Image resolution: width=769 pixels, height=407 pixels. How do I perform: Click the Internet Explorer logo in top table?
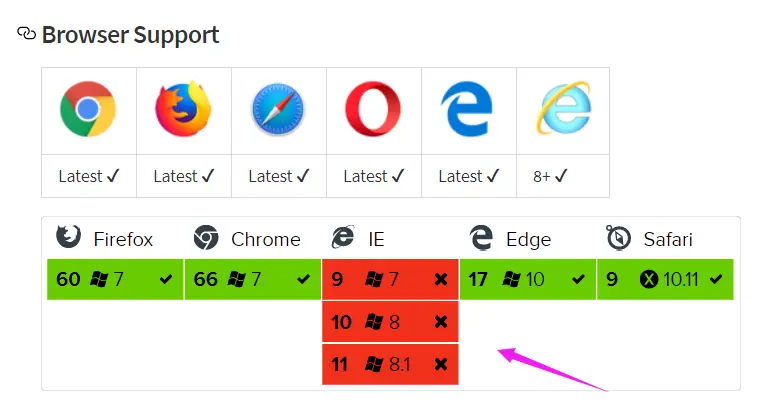(x=563, y=110)
